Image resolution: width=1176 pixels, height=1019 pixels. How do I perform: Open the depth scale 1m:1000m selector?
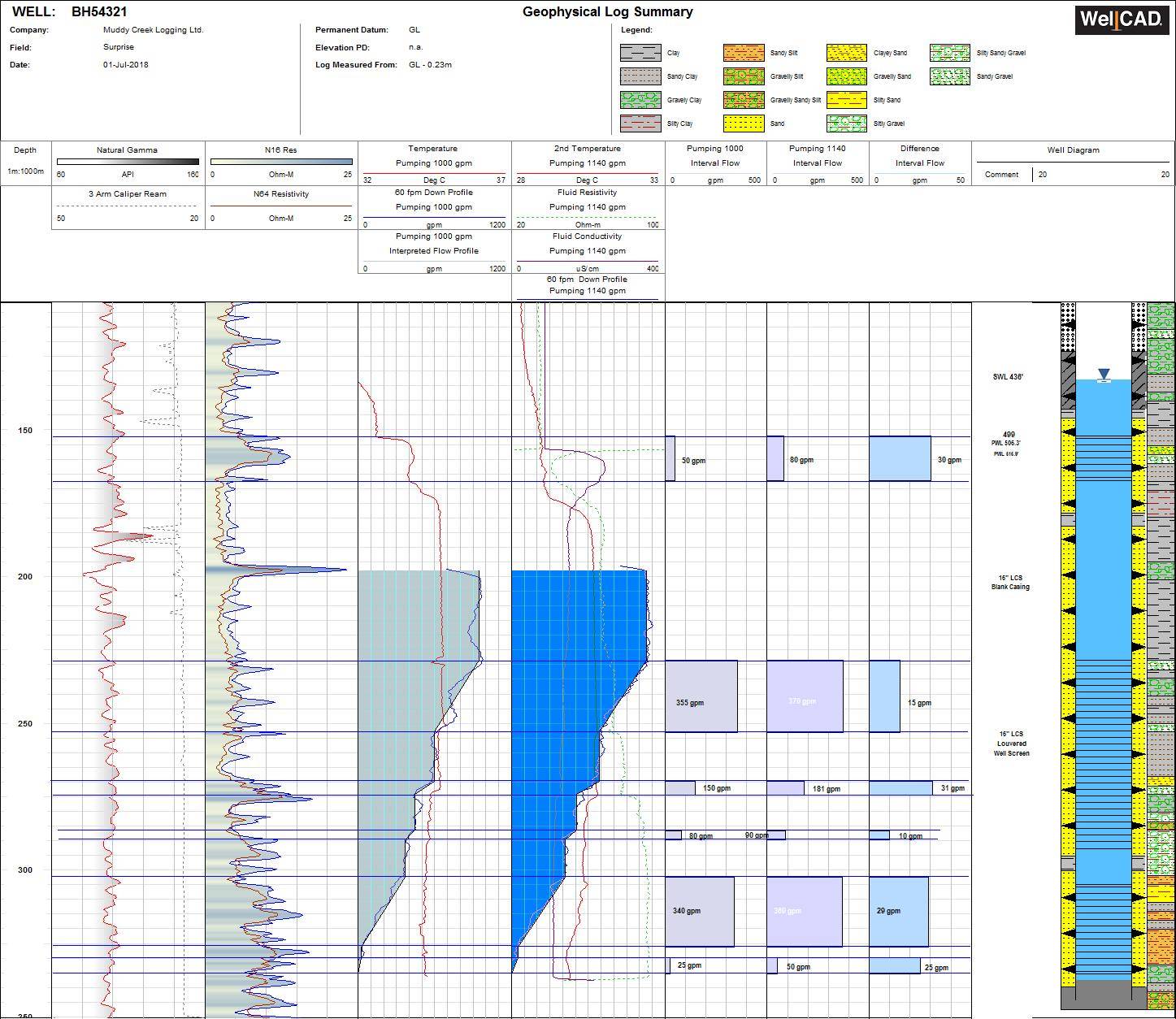[x=24, y=172]
